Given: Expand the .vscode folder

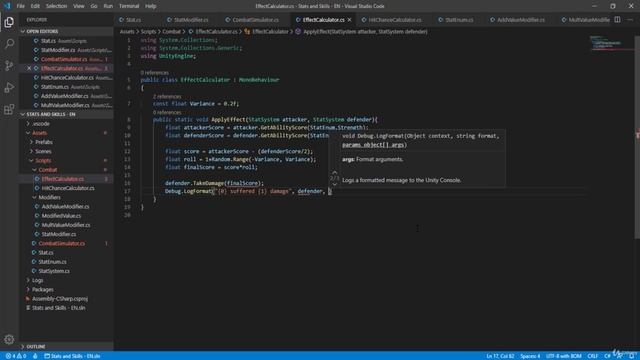Looking at the screenshot, I should click(41, 124).
